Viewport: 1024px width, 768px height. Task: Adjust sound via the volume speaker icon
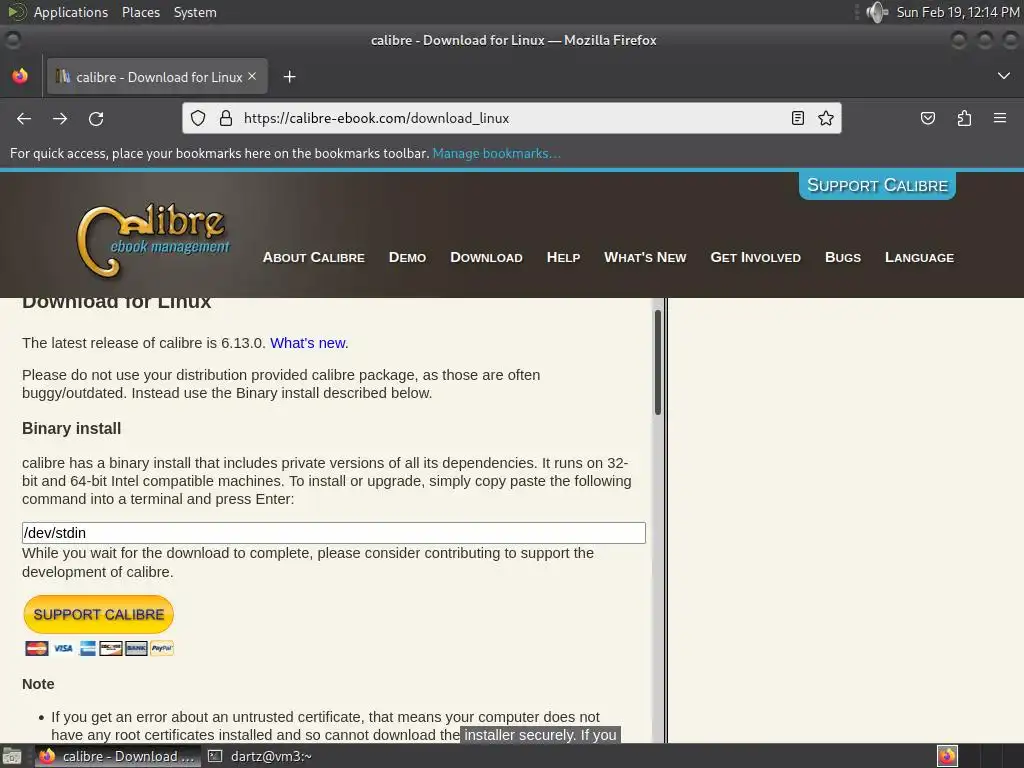pos(876,12)
